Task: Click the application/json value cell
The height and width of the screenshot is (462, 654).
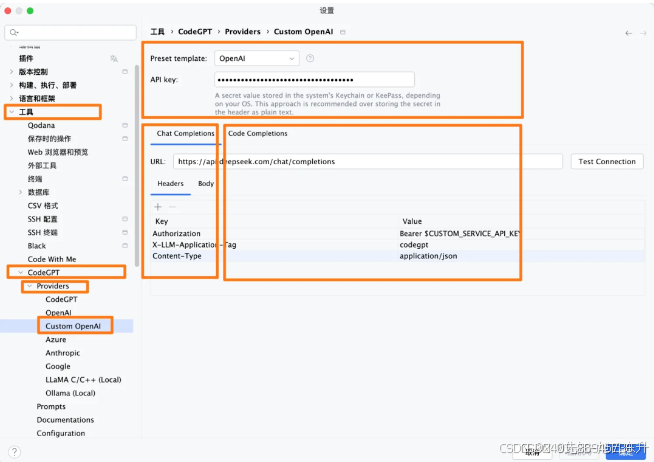Action: [x=428, y=256]
